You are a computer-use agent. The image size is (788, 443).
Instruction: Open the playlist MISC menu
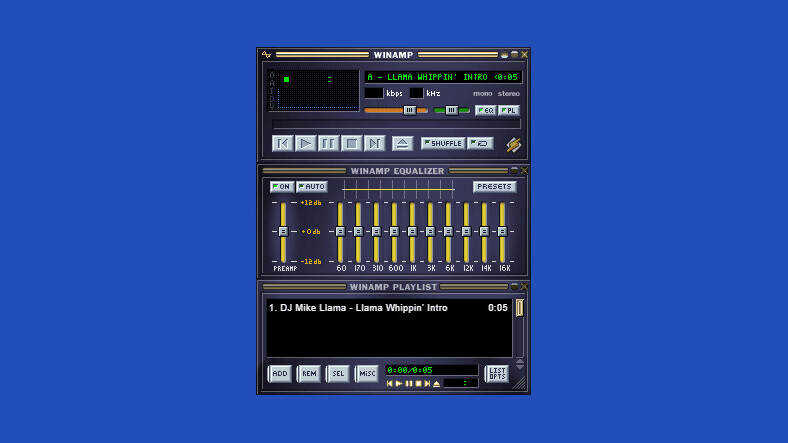pyautogui.click(x=367, y=373)
